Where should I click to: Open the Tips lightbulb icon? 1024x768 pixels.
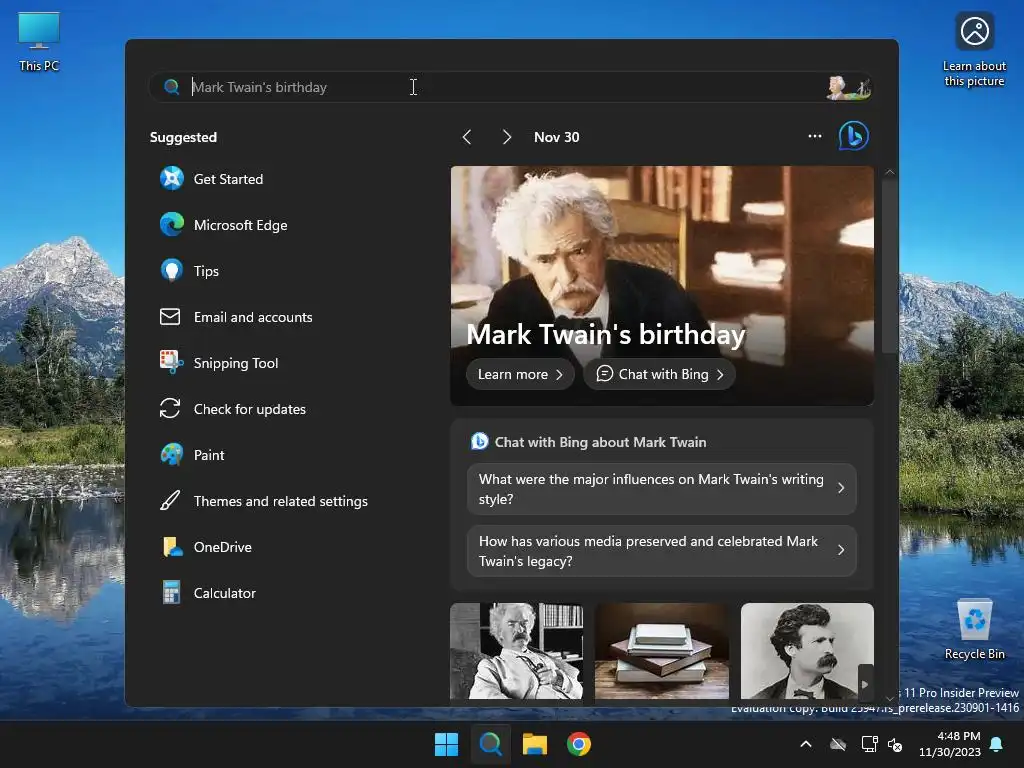(172, 270)
